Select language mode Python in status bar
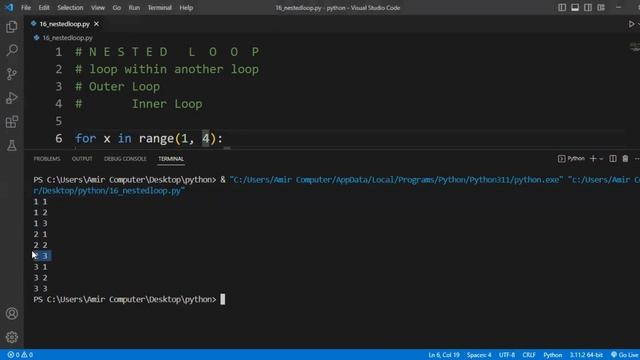This screenshot has width=640, height=360. [x=553, y=355]
